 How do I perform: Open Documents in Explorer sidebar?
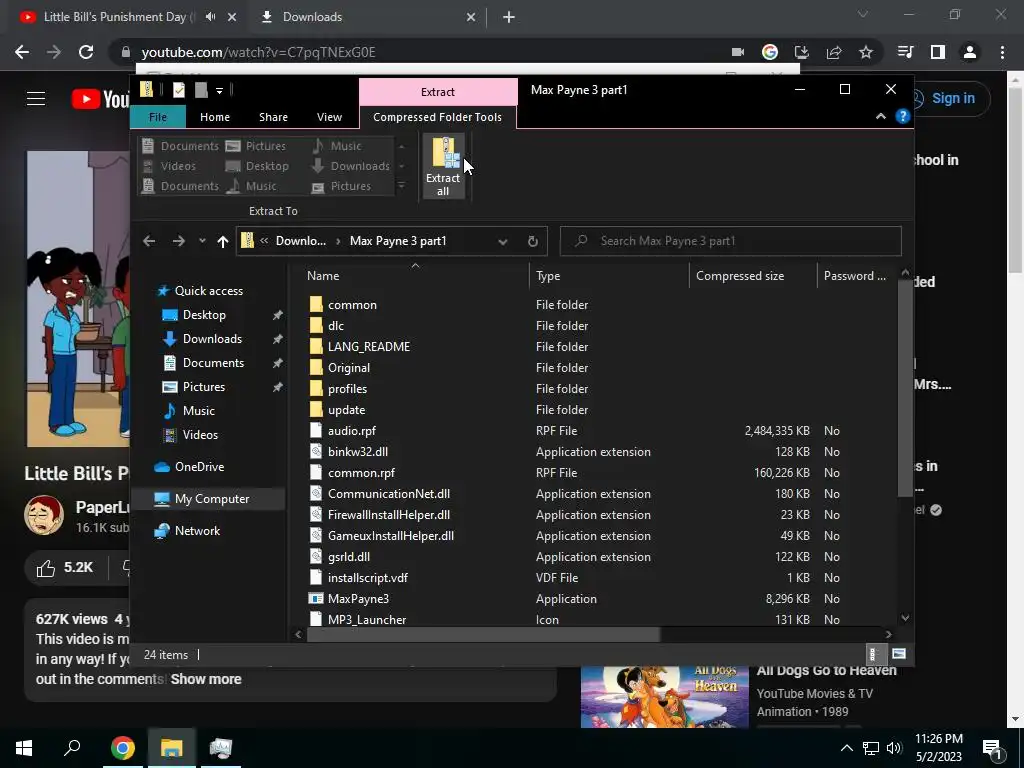[x=213, y=363]
